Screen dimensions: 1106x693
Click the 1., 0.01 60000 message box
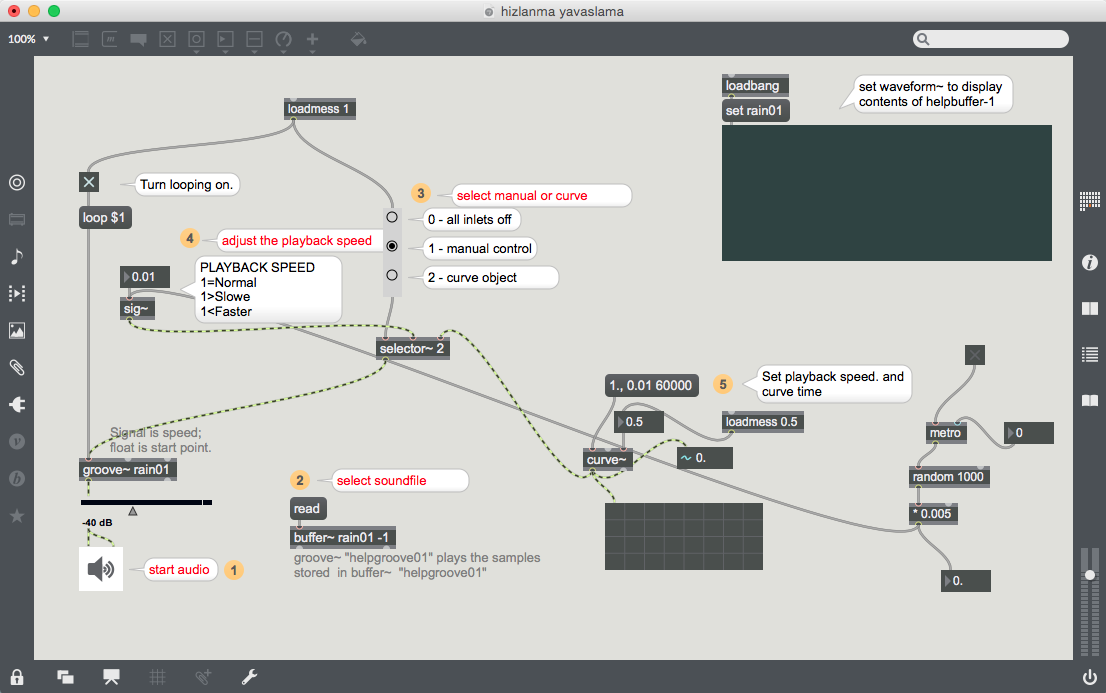pos(651,385)
